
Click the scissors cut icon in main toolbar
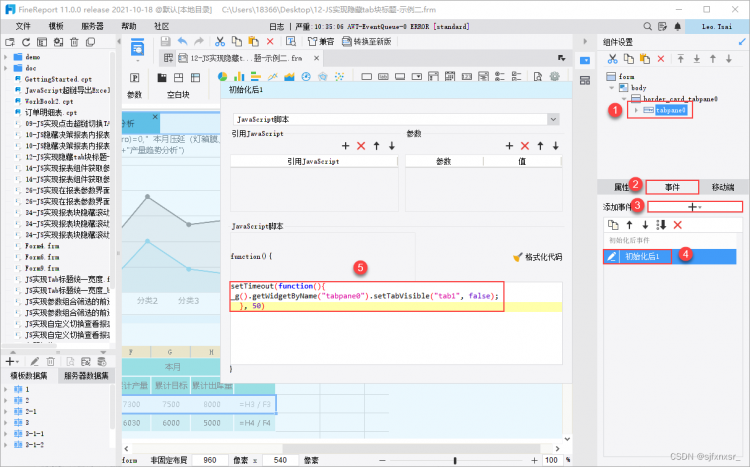click(x=220, y=42)
